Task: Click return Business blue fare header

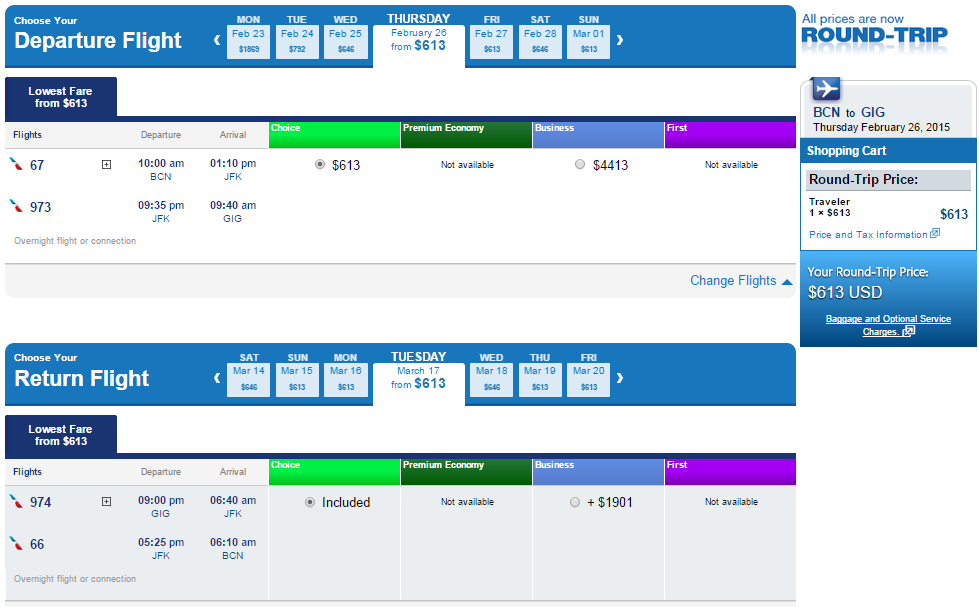Action: (598, 472)
